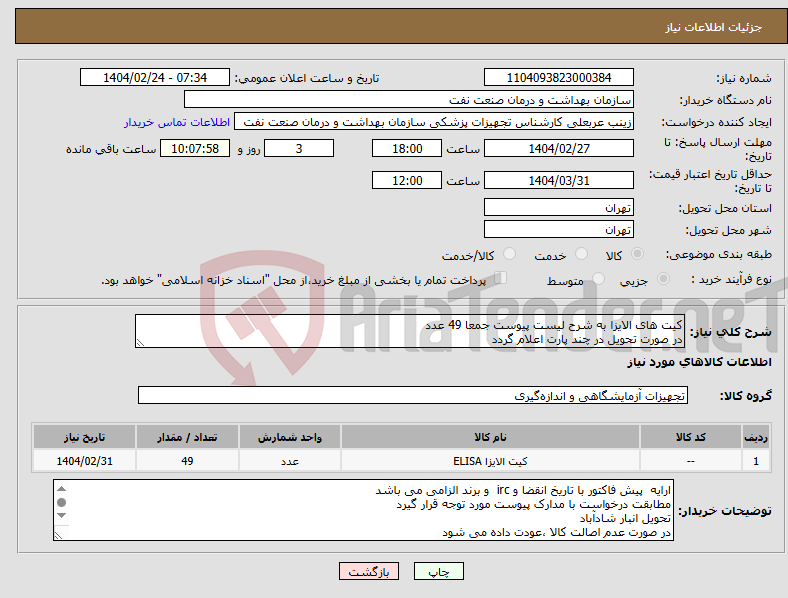The width and height of the screenshot is (788, 598).
Task: Click the requester field زینب عربعلی
Action: (x=434, y=122)
